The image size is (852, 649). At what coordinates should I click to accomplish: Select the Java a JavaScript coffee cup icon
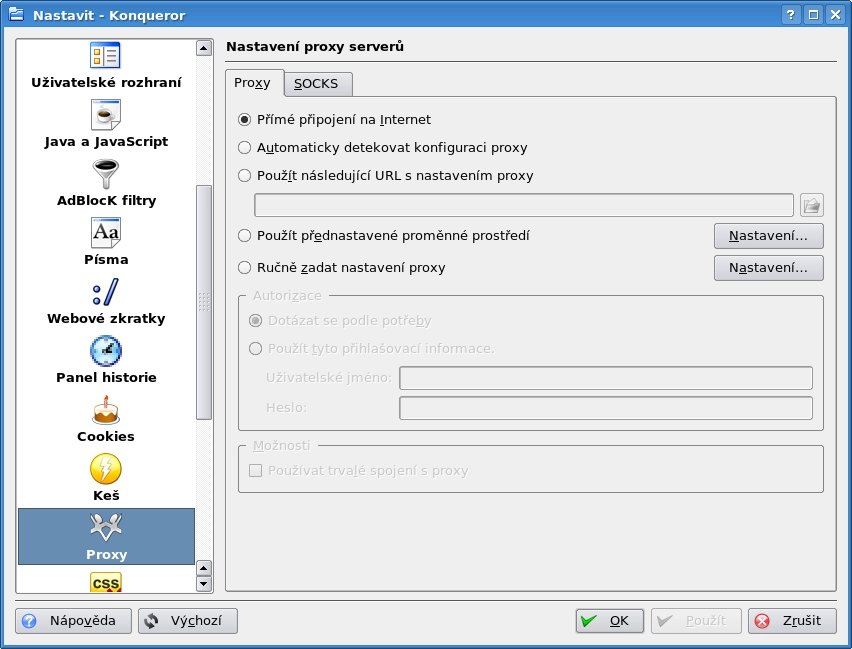pos(105,114)
